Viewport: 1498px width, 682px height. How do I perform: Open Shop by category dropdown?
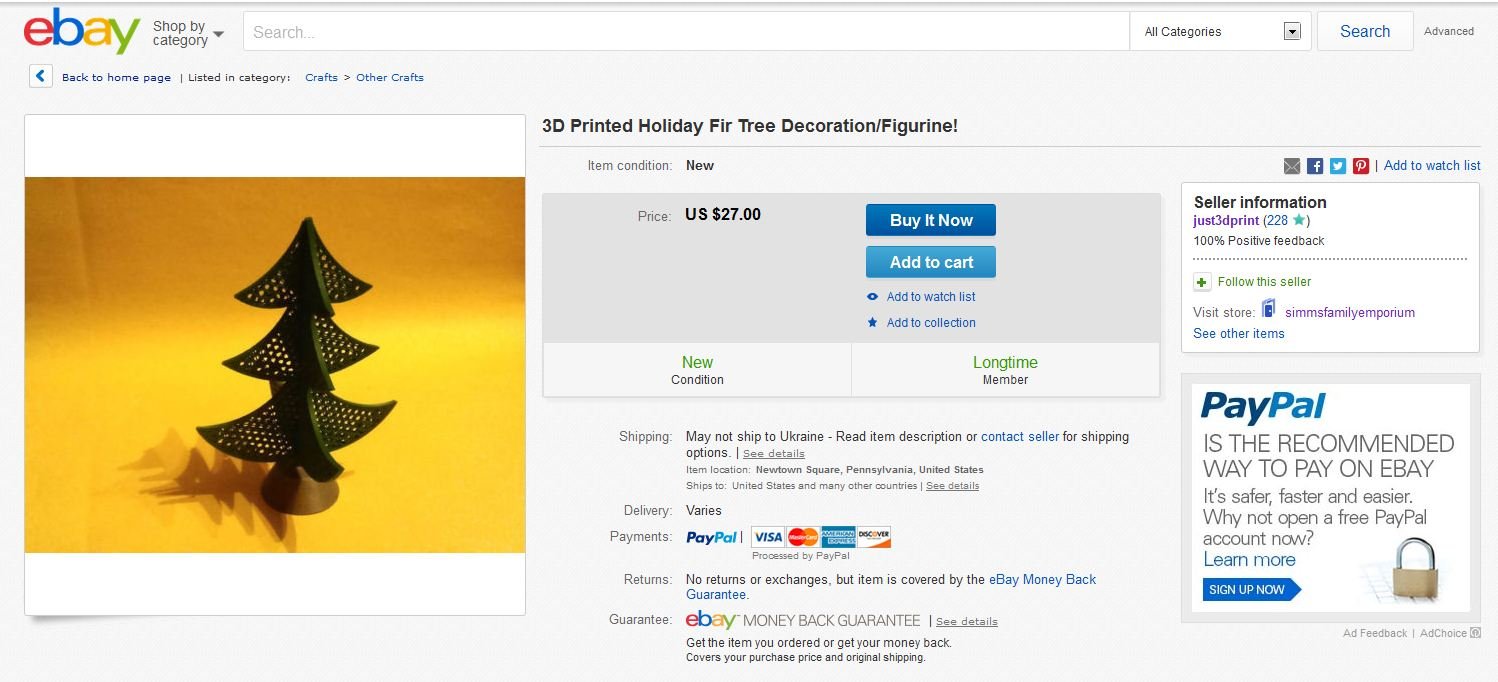(188, 33)
